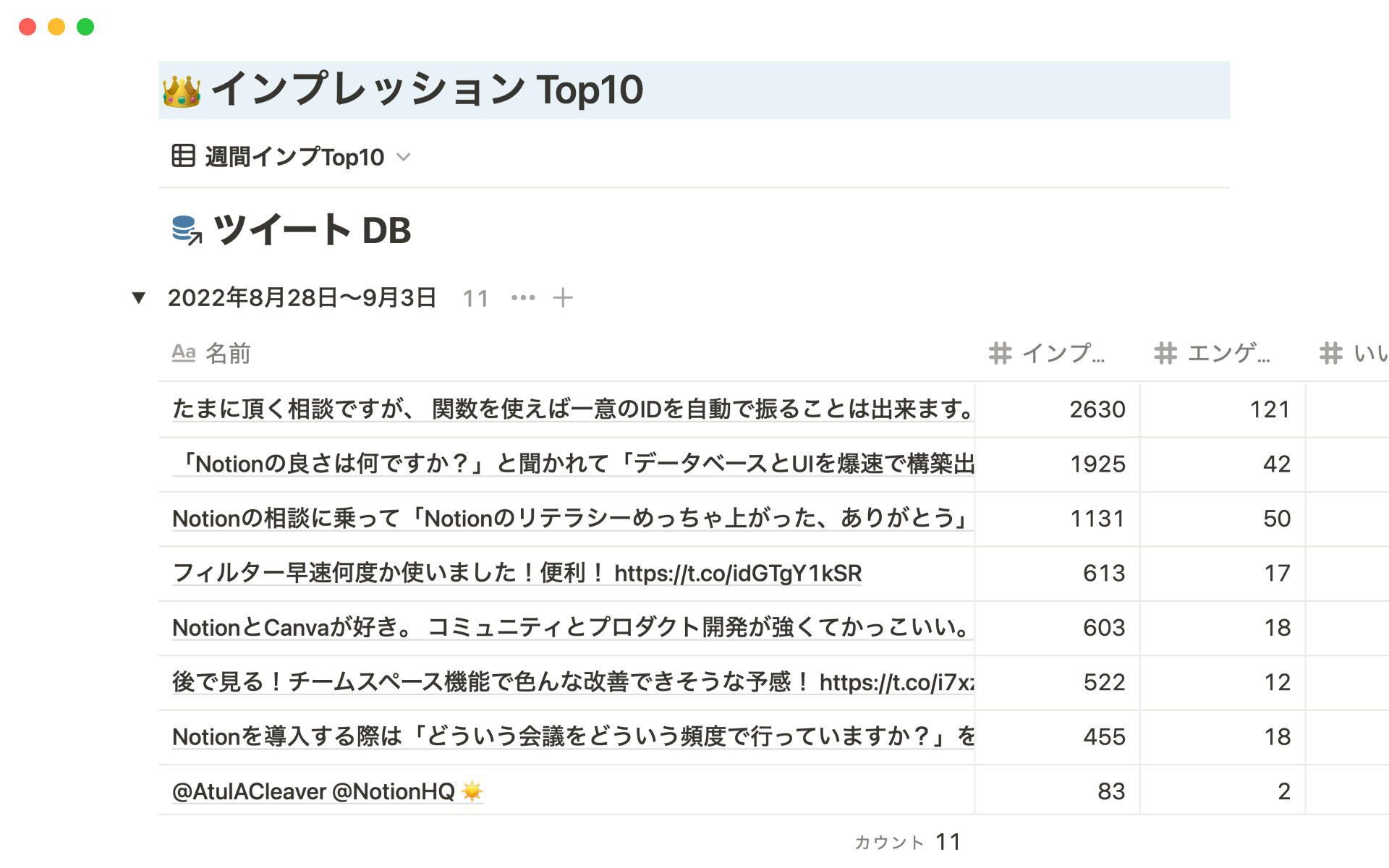Click the カウント 11 footer calculation
Image resolution: width=1389 pixels, height=868 pixels.
click(x=908, y=842)
